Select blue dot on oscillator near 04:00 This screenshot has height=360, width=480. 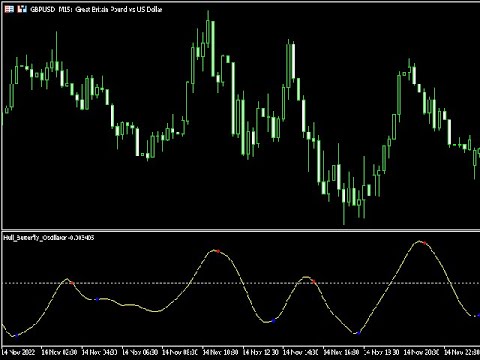(x=97, y=299)
